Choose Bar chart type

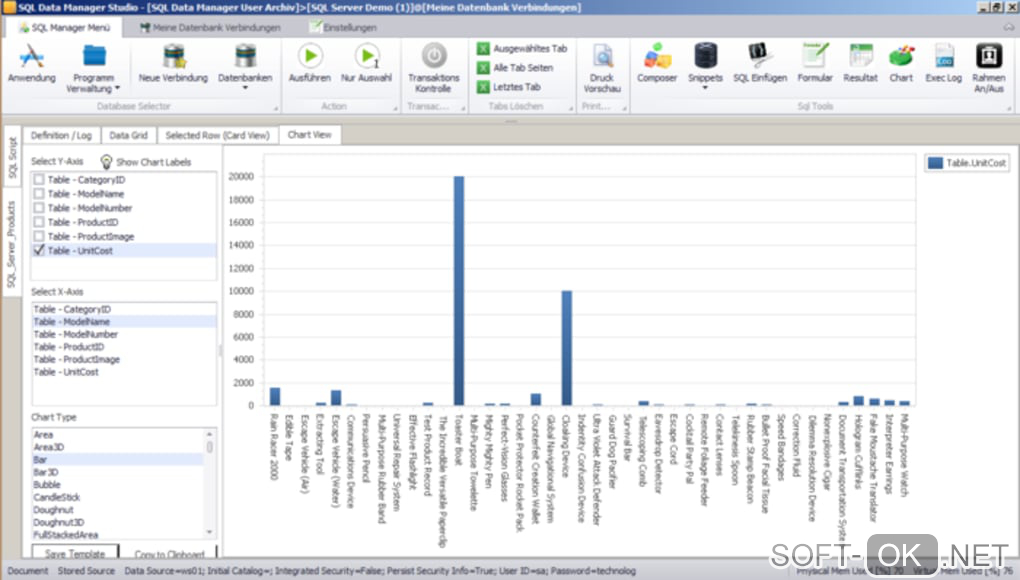tap(118, 460)
